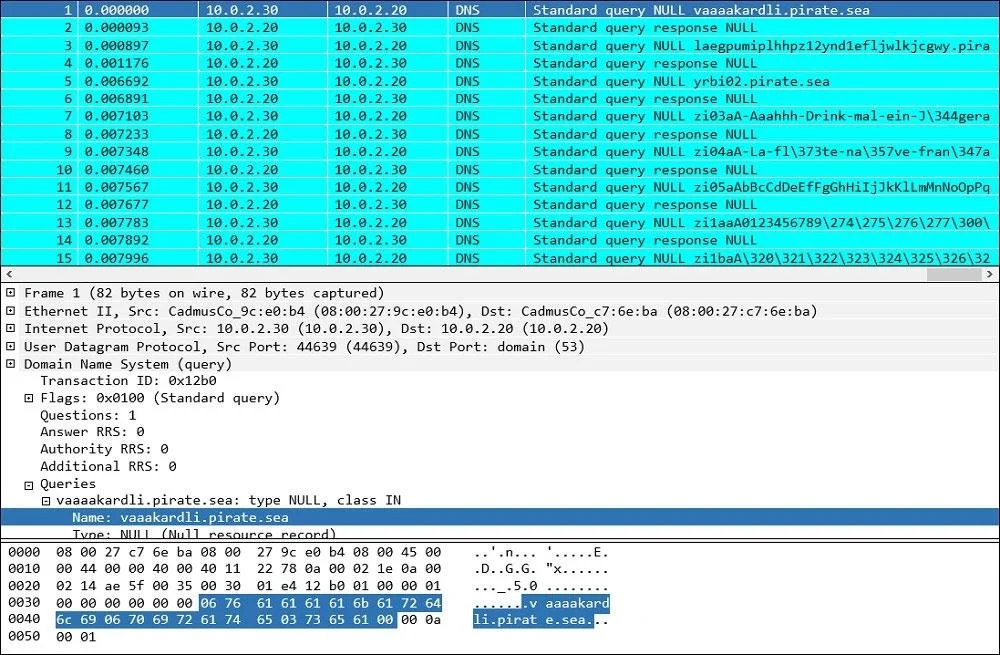This screenshot has width=1000, height=655.
Task: Expand the Flags: 0x0100 node
Action: (29, 398)
